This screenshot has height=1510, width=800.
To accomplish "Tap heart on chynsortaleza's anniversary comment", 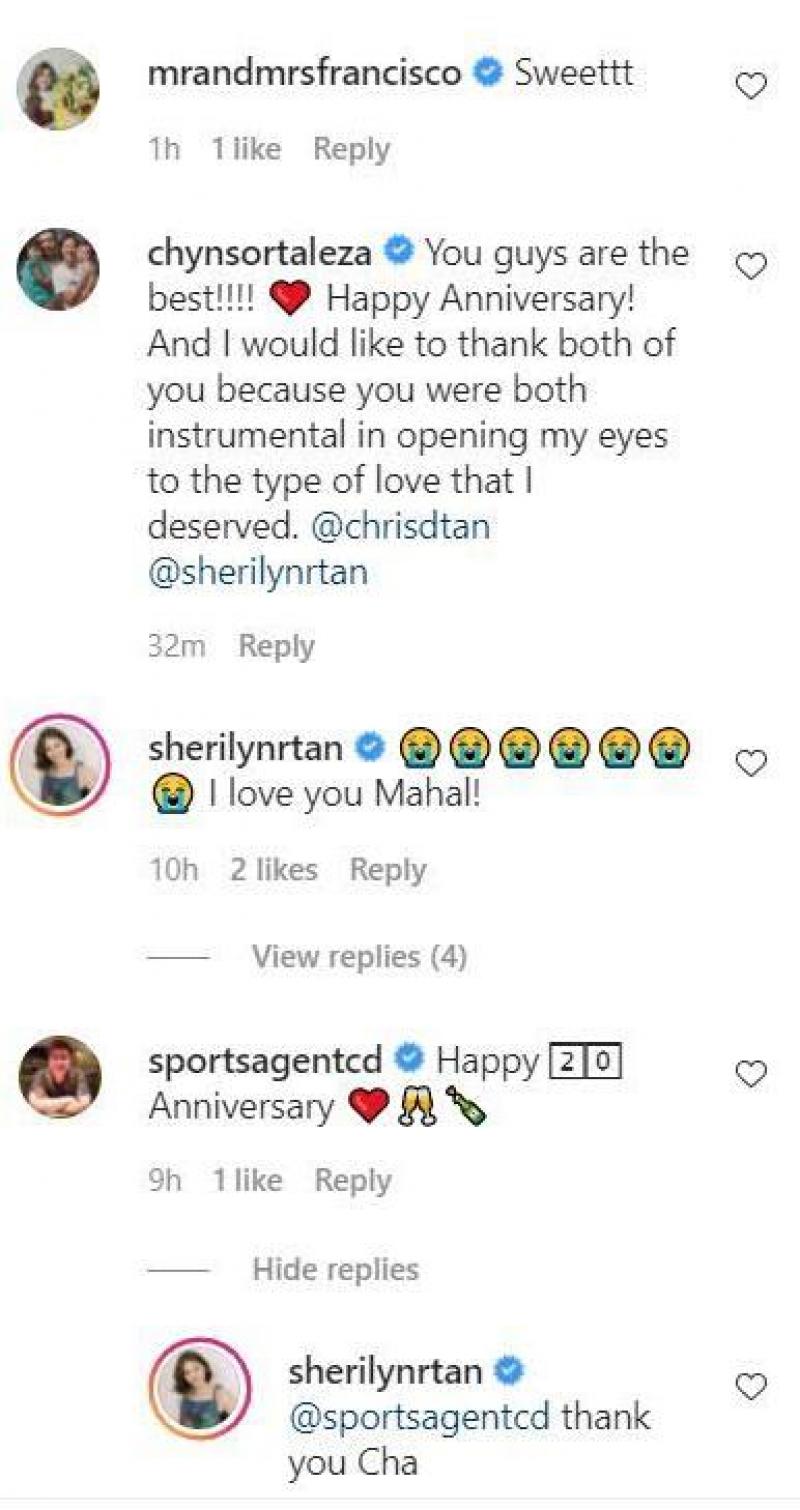I will pyautogui.click(x=751, y=266).
